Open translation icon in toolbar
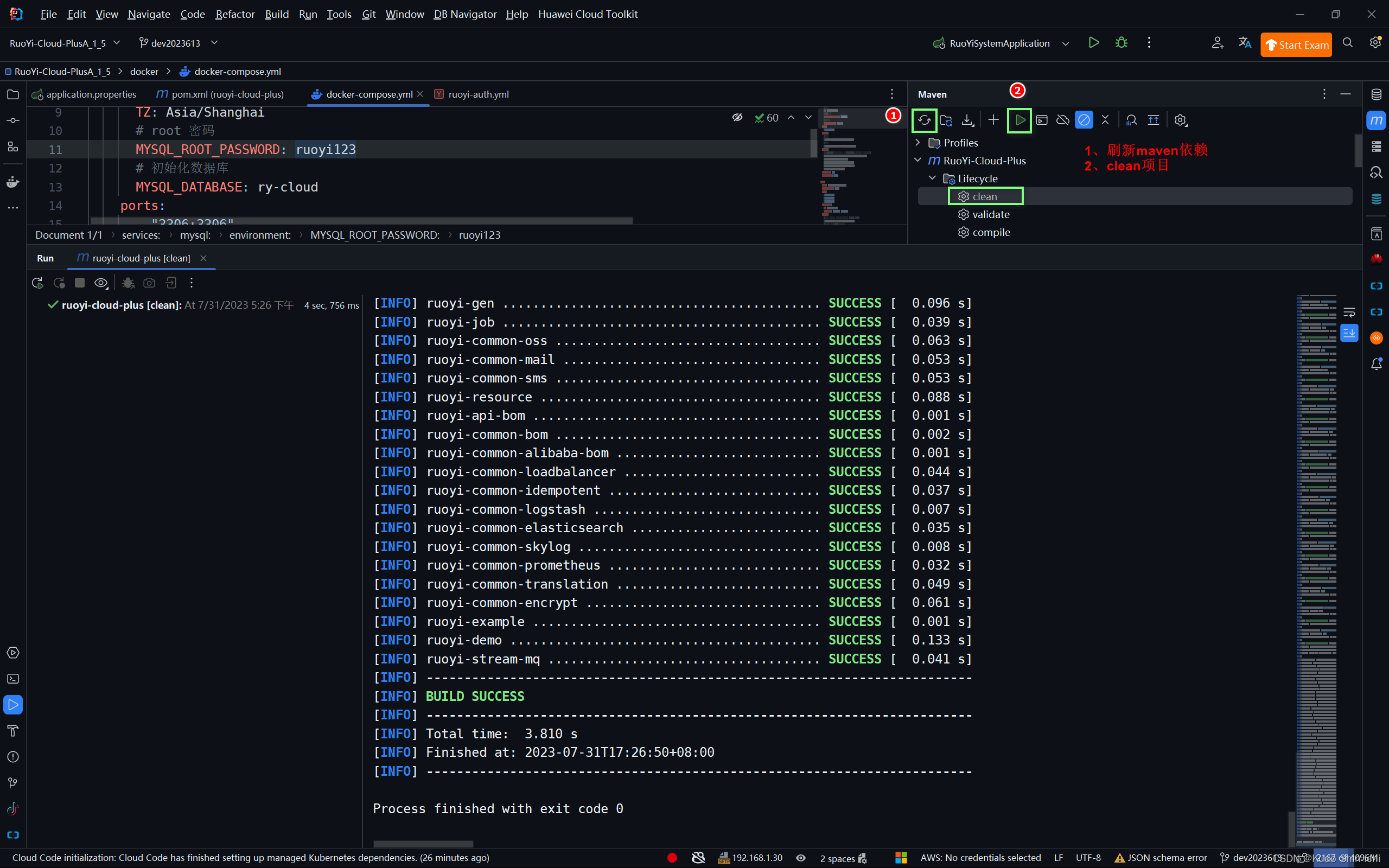 click(1244, 43)
